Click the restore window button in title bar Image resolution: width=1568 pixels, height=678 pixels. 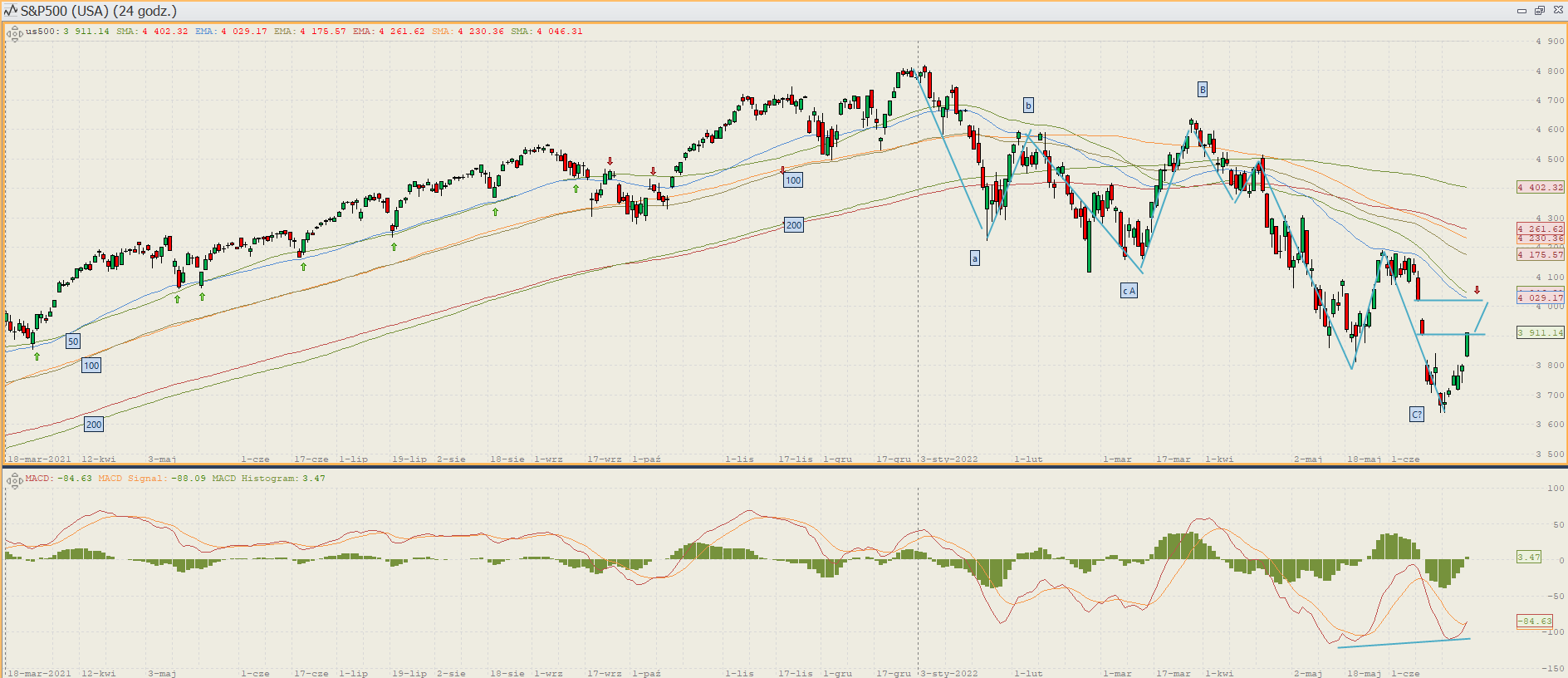click(x=1539, y=11)
